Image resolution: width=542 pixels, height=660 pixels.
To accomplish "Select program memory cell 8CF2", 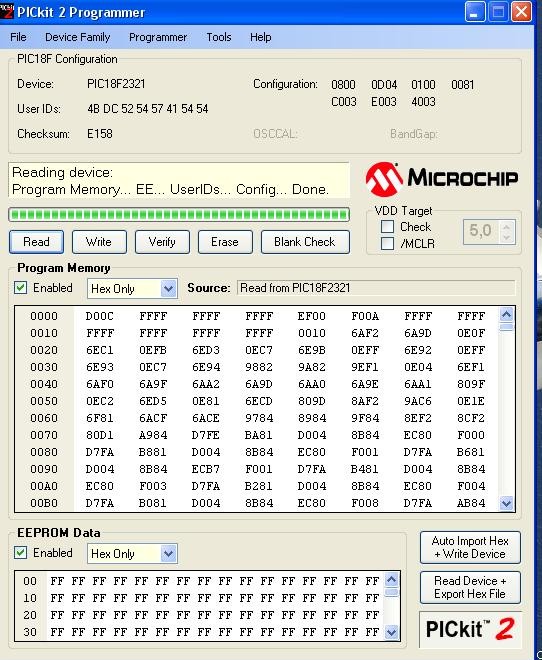I will coord(471,418).
